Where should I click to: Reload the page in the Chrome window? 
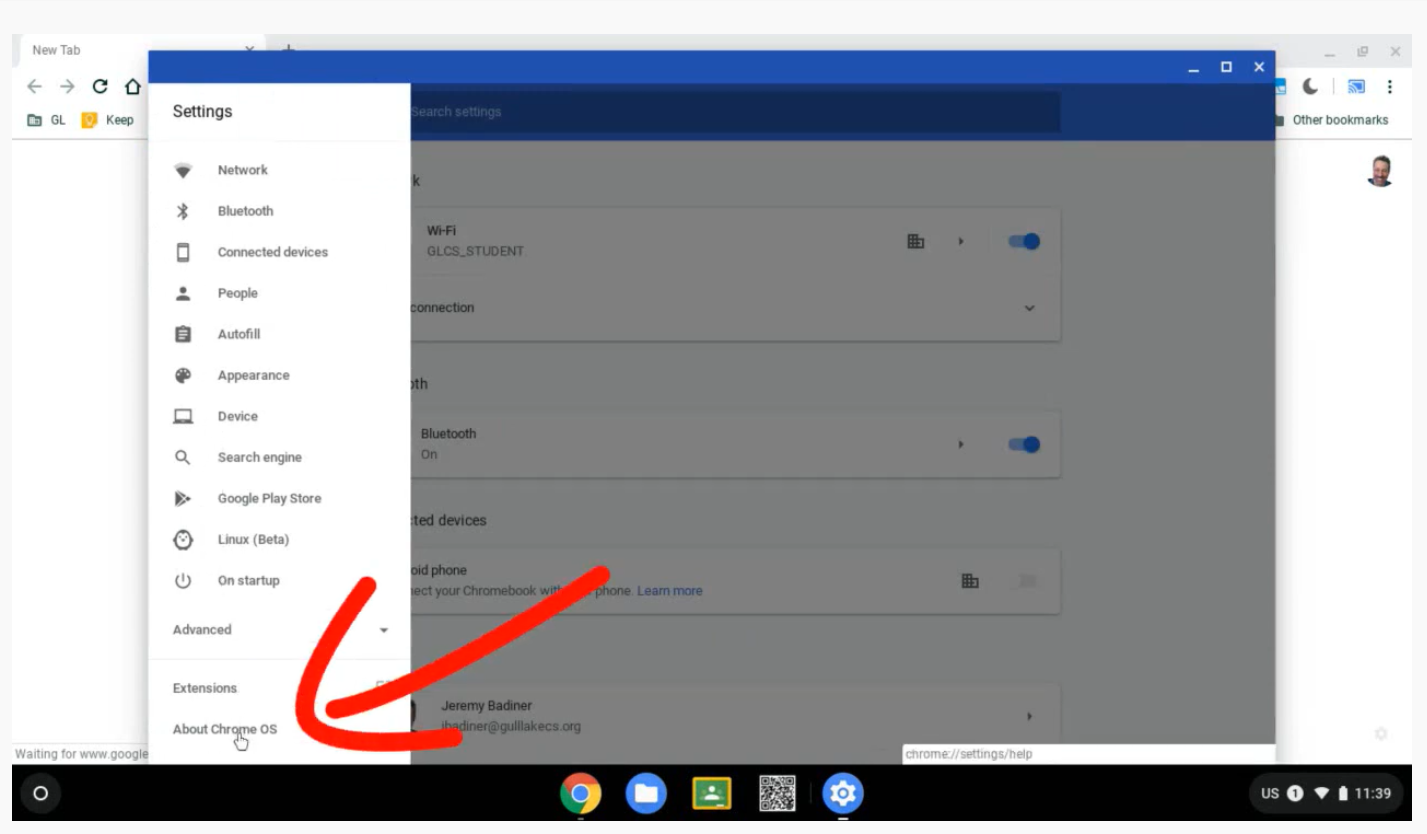pyautogui.click(x=100, y=86)
